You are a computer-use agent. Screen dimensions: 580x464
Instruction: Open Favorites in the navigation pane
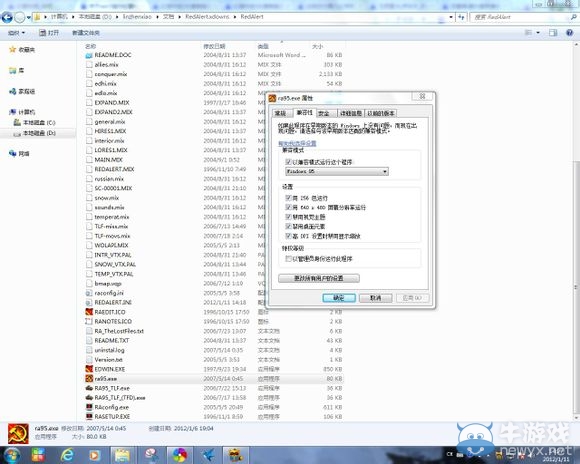point(22,50)
